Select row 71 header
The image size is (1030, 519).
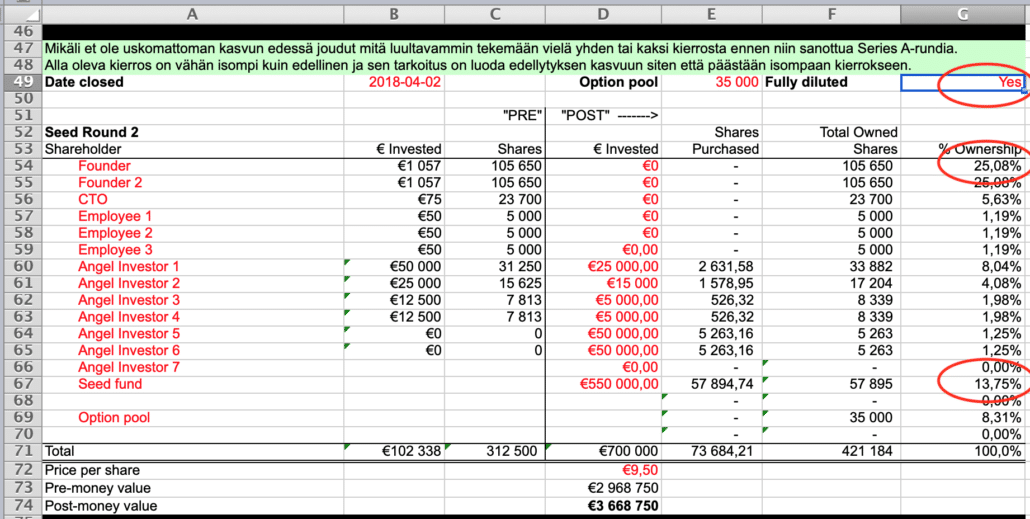coord(21,451)
